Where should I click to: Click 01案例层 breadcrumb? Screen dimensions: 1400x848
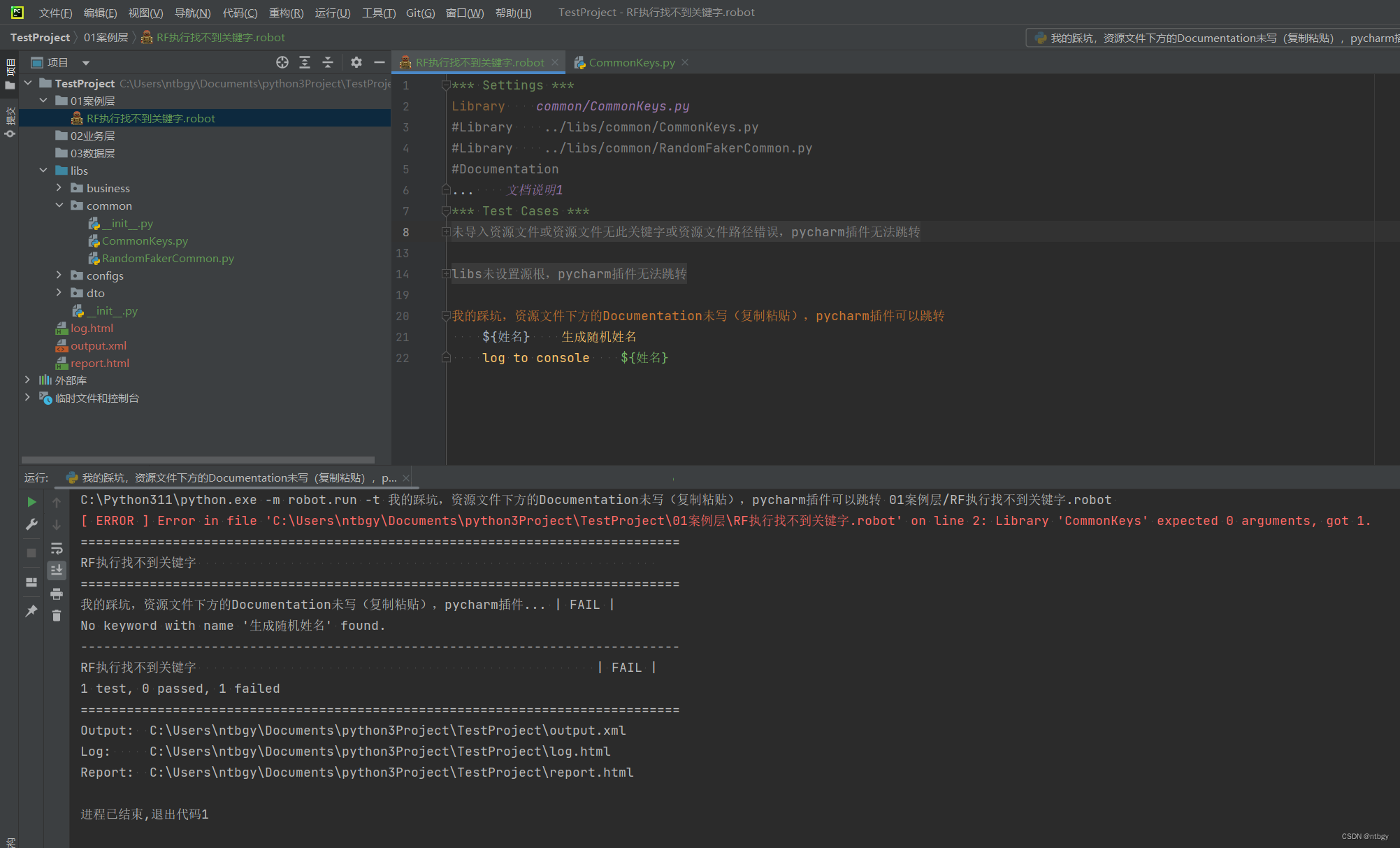(106, 37)
